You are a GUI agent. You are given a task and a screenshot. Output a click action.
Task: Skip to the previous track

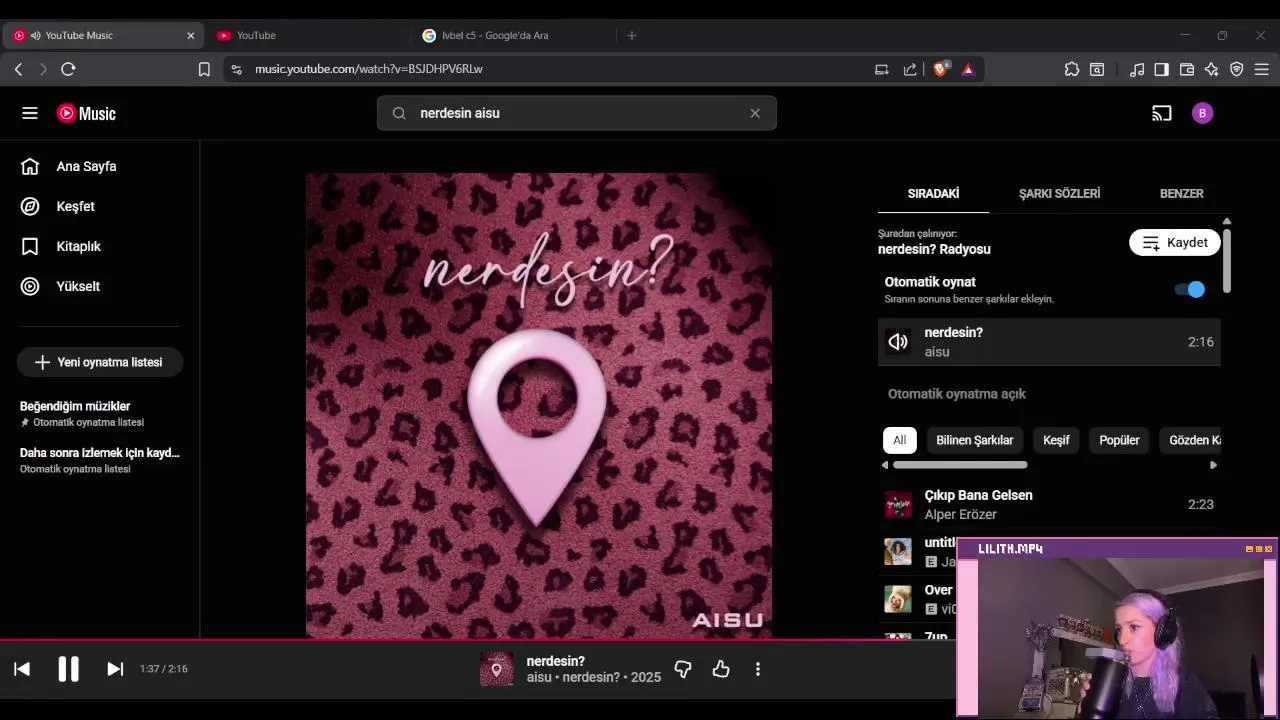(22, 669)
